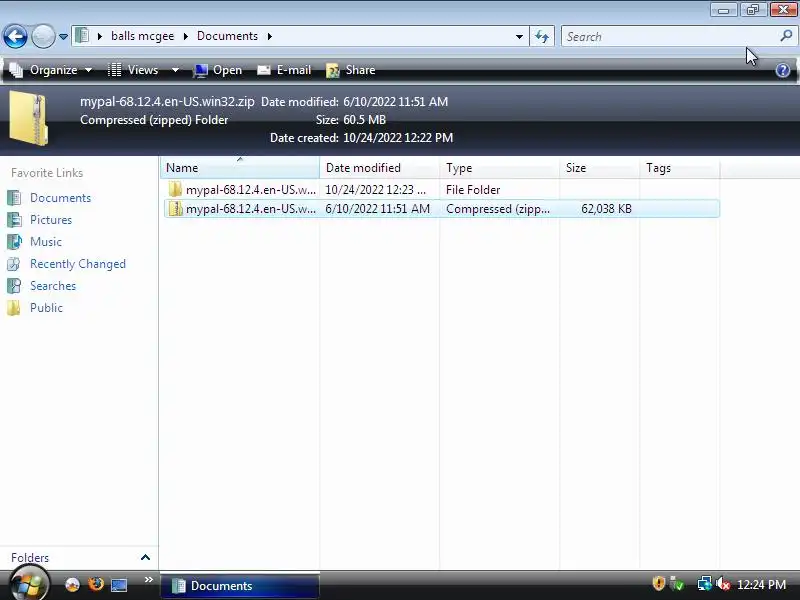Refresh the folder view
This screenshot has width=800, height=600.
click(x=542, y=37)
